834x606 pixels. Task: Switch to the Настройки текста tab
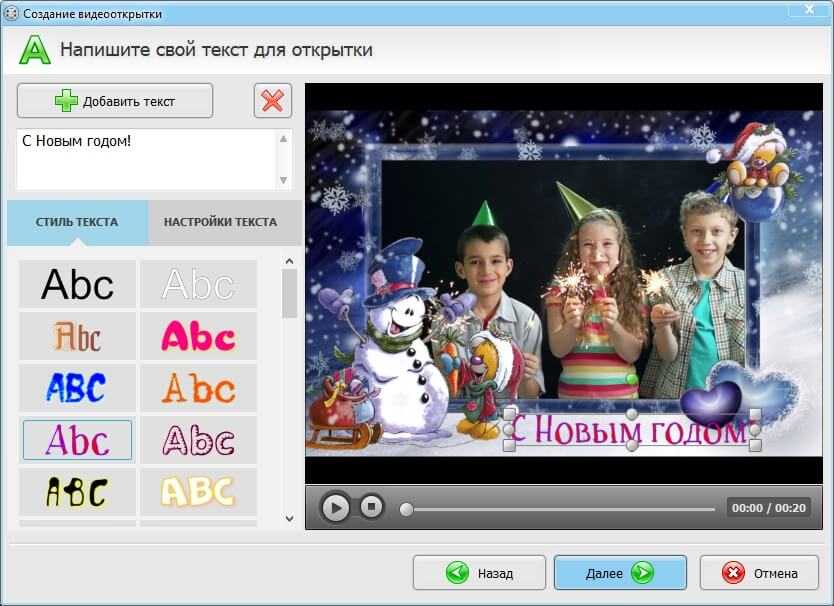point(220,222)
